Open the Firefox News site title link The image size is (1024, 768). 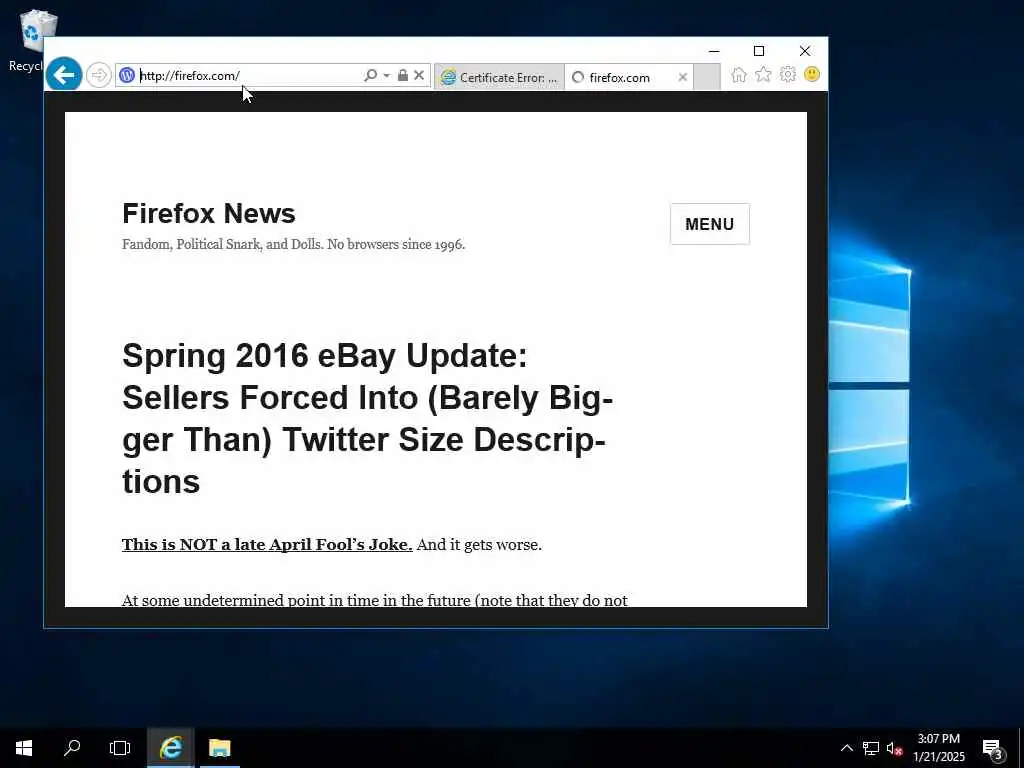[x=208, y=214]
